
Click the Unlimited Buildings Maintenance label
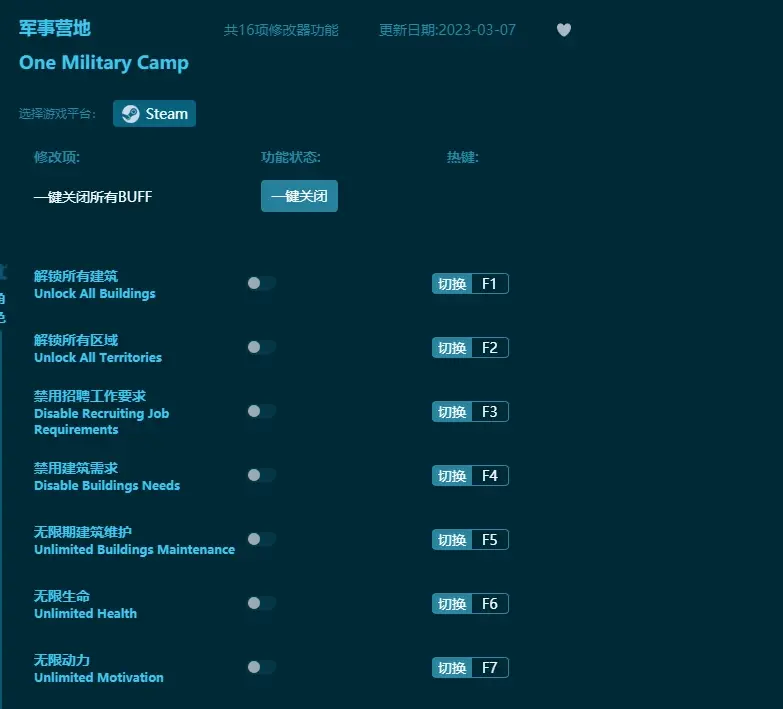coord(134,549)
